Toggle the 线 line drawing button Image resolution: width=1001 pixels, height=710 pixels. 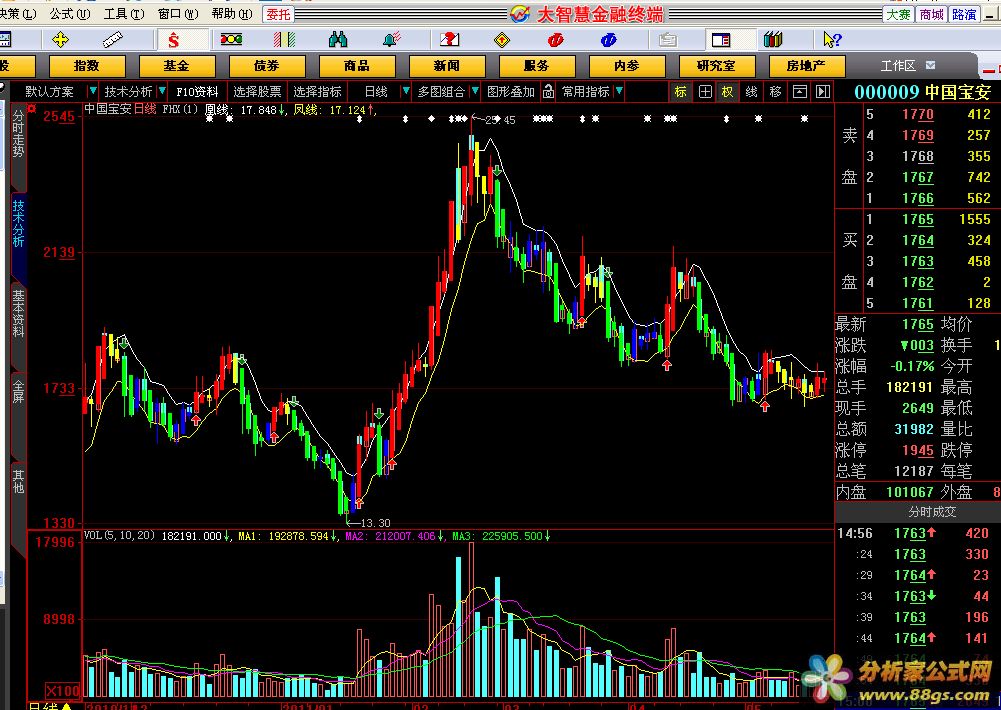pyautogui.click(x=751, y=92)
